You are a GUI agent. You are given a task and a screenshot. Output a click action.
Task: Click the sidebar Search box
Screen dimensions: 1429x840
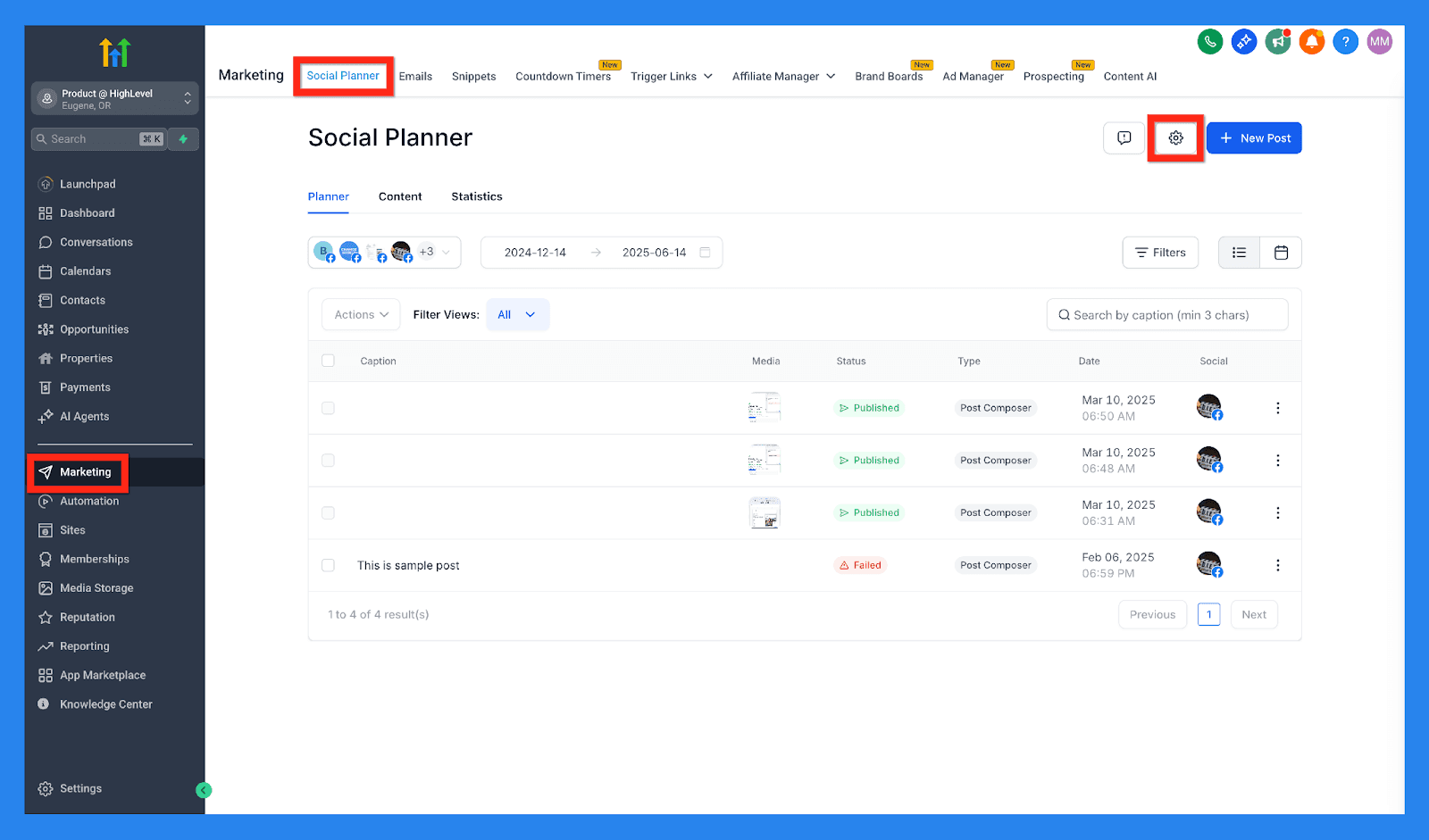(99, 139)
